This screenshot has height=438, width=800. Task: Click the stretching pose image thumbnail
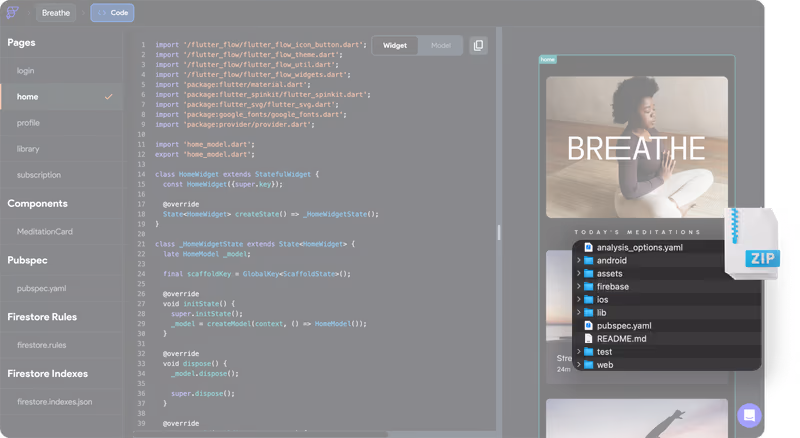tap(637, 418)
